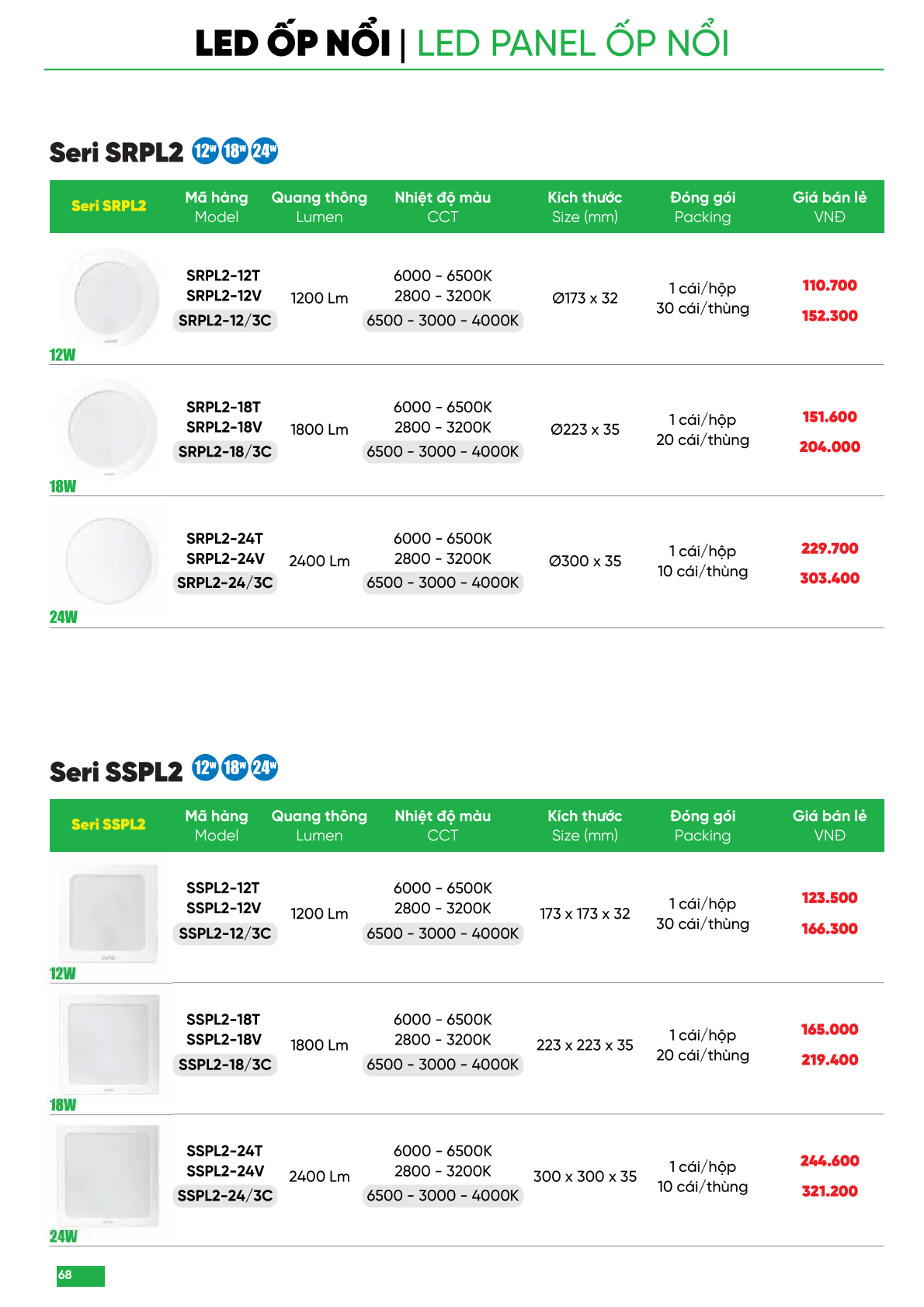
Task: Click the round 24W SRPL2 lamp image
Action: [109, 560]
